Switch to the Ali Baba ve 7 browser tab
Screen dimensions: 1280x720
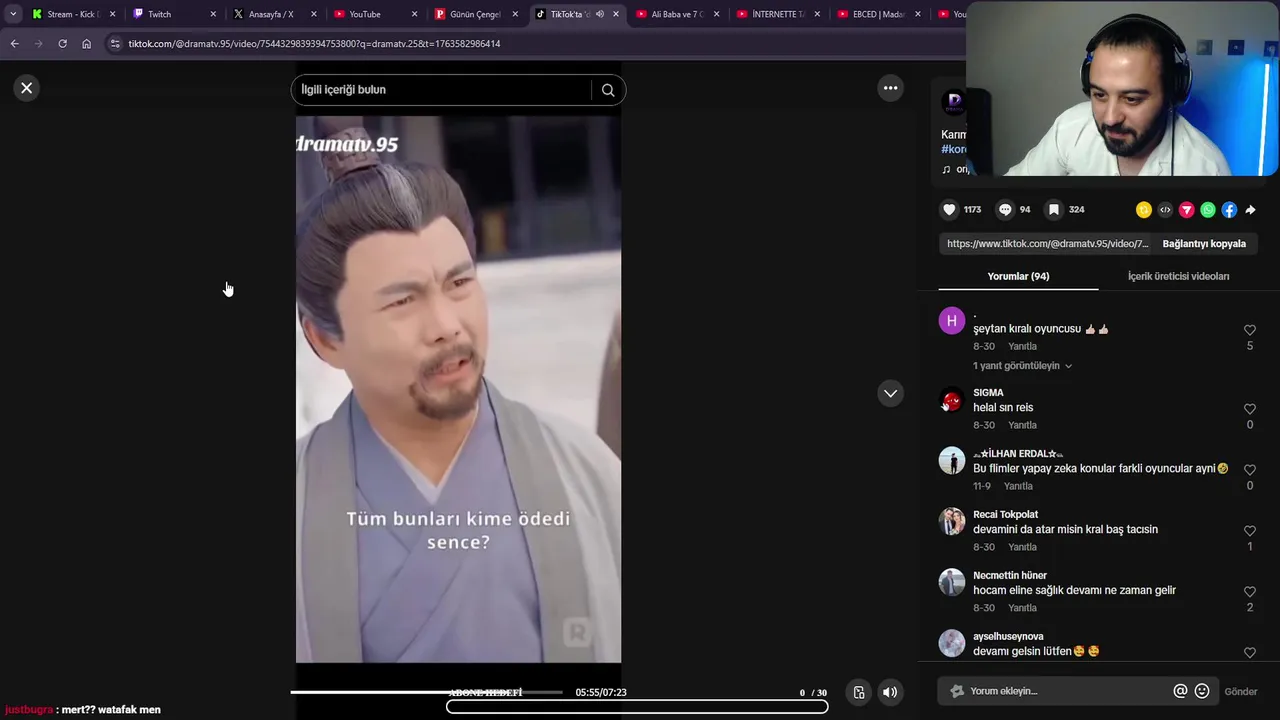(676, 14)
